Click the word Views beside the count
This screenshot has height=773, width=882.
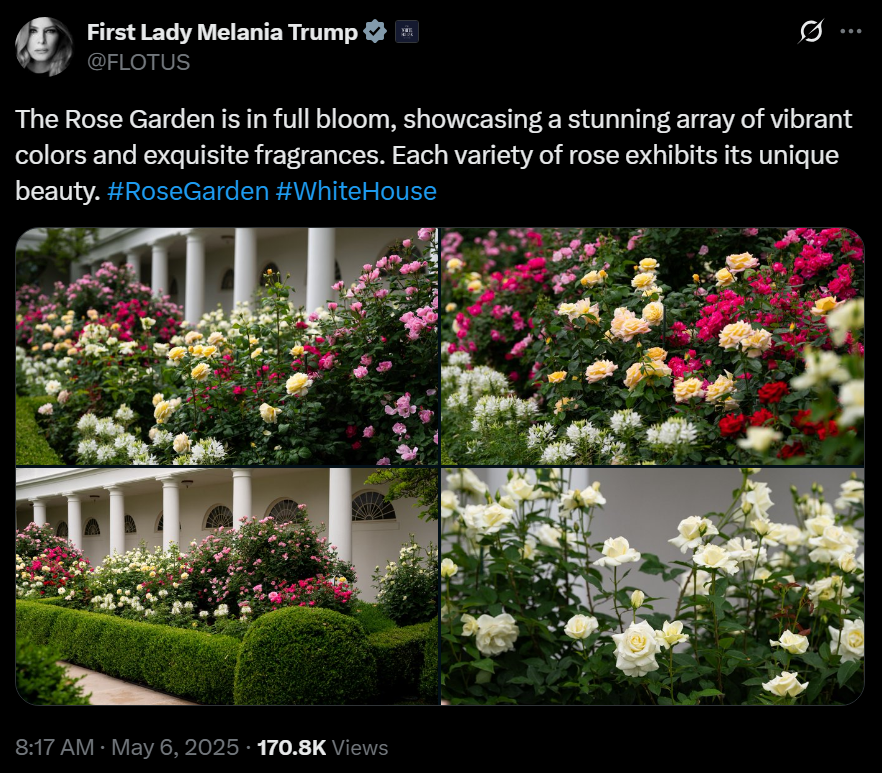[360, 748]
